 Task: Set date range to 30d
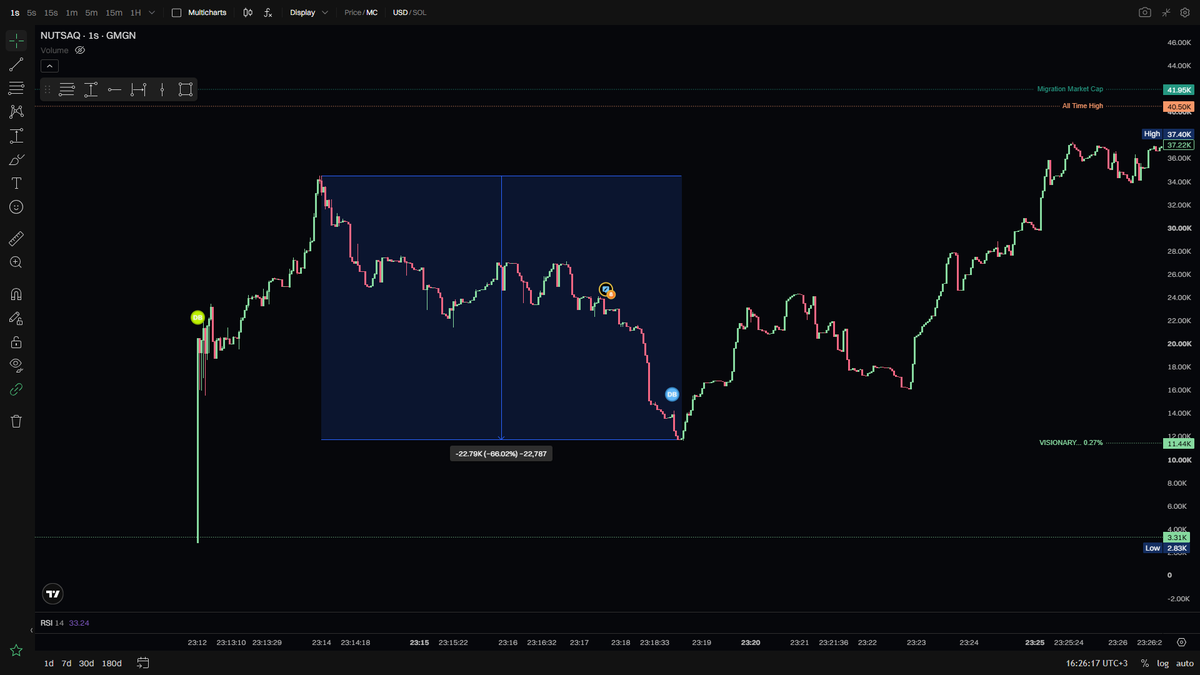click(86, 663)
